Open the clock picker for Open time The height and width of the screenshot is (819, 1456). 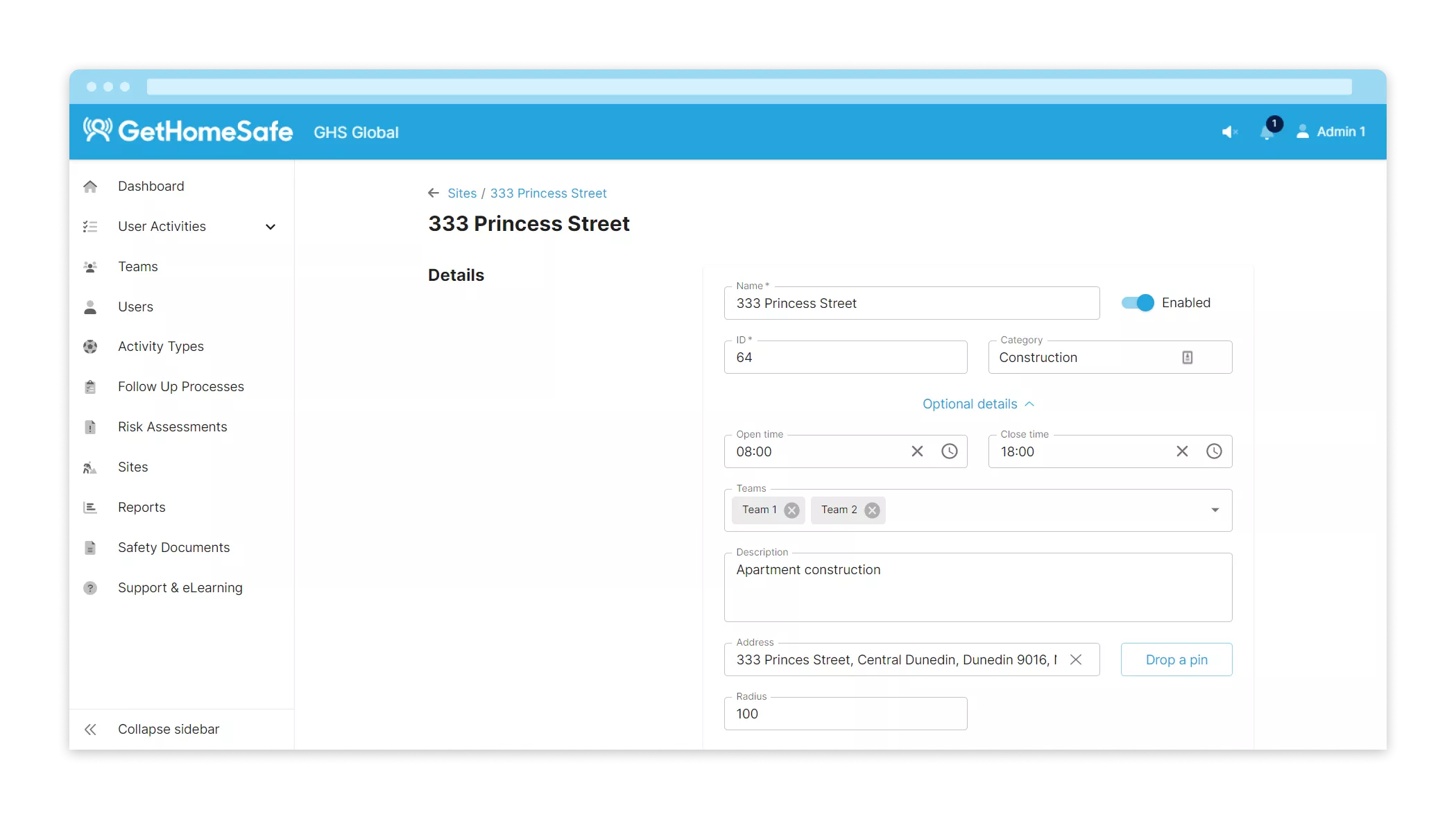(x=949, y=451)
